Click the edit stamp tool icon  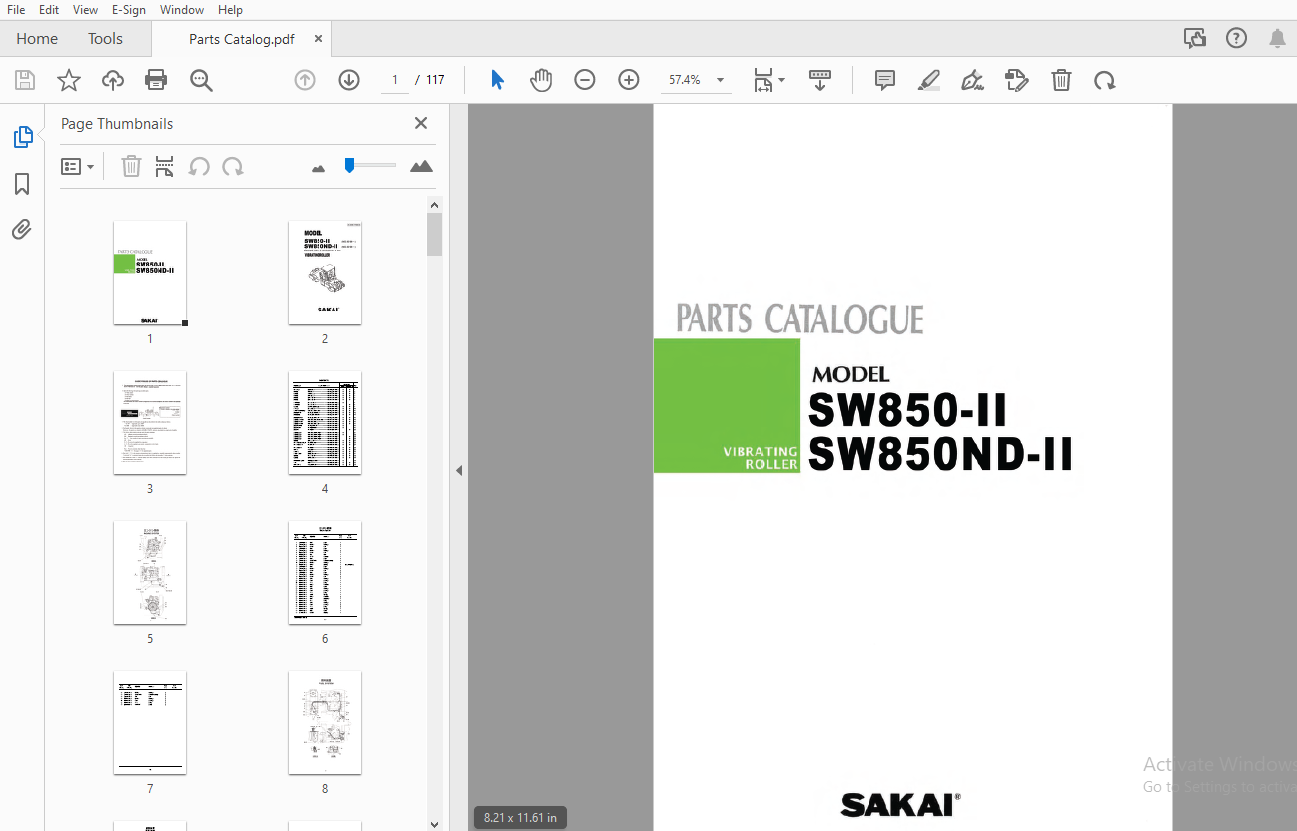(x=1017, y=80)
